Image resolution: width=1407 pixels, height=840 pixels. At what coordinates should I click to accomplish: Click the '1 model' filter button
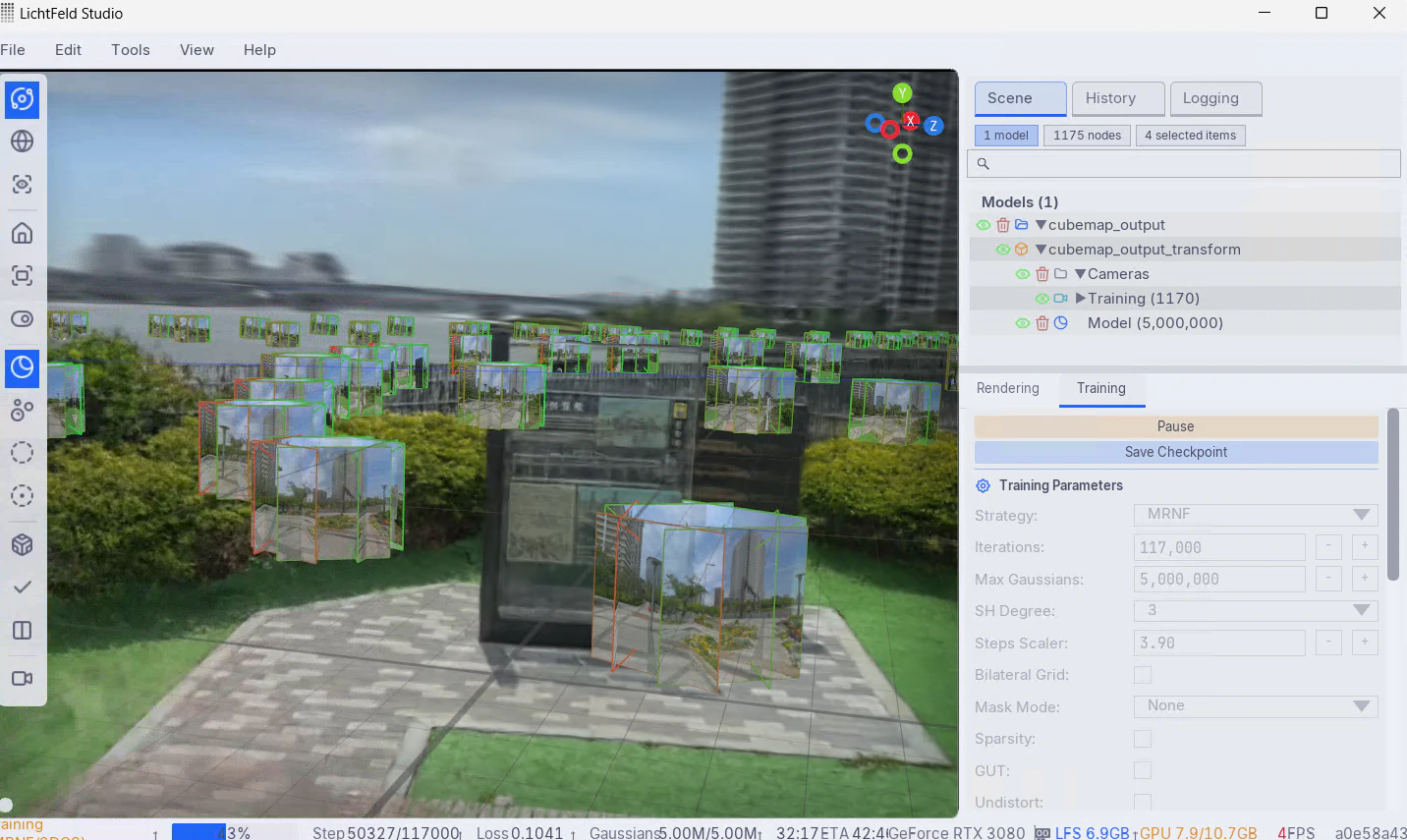click(x=1006, y=136)
